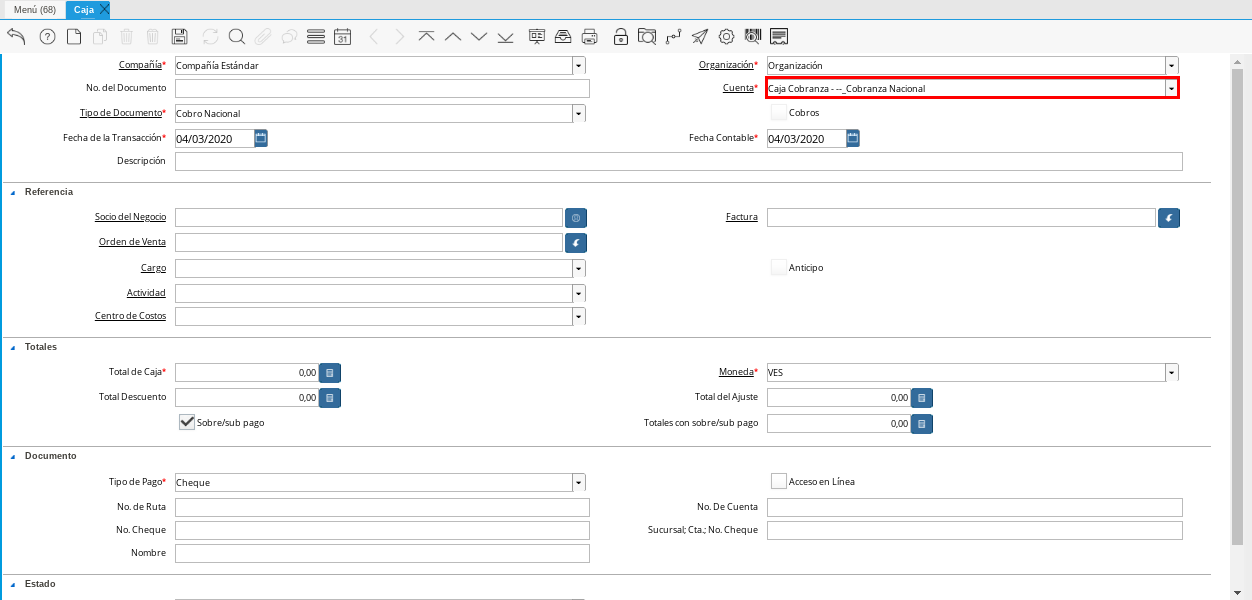Open record search with the magnifier icon
This screenshot has height=600, width=1252.
click(237, 37)
